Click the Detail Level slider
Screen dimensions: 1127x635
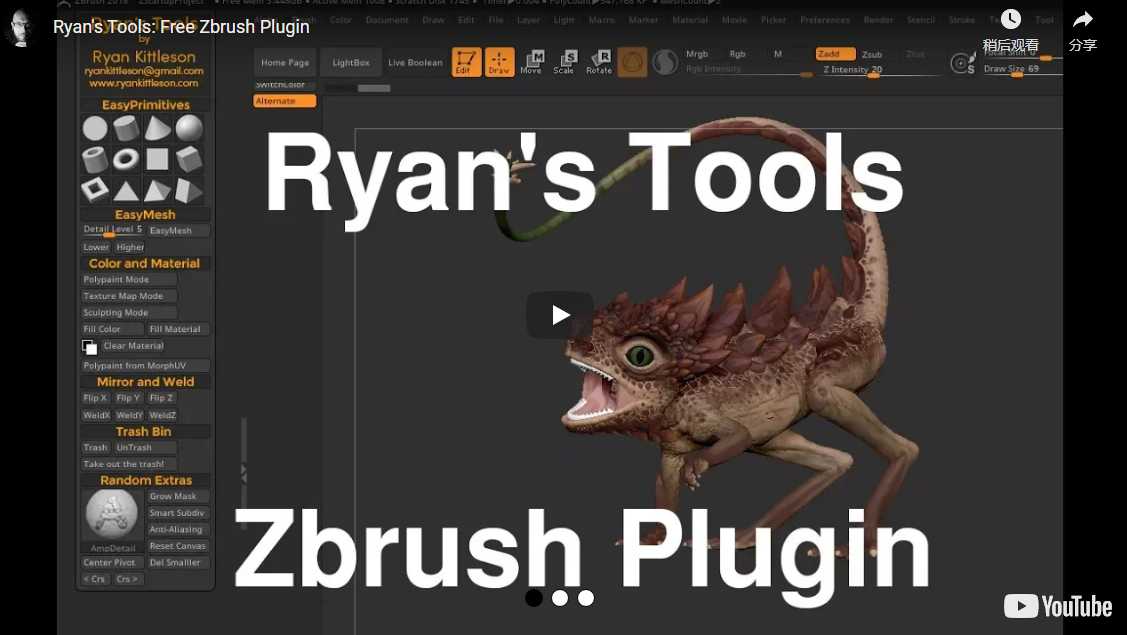(x=113, y=230)
